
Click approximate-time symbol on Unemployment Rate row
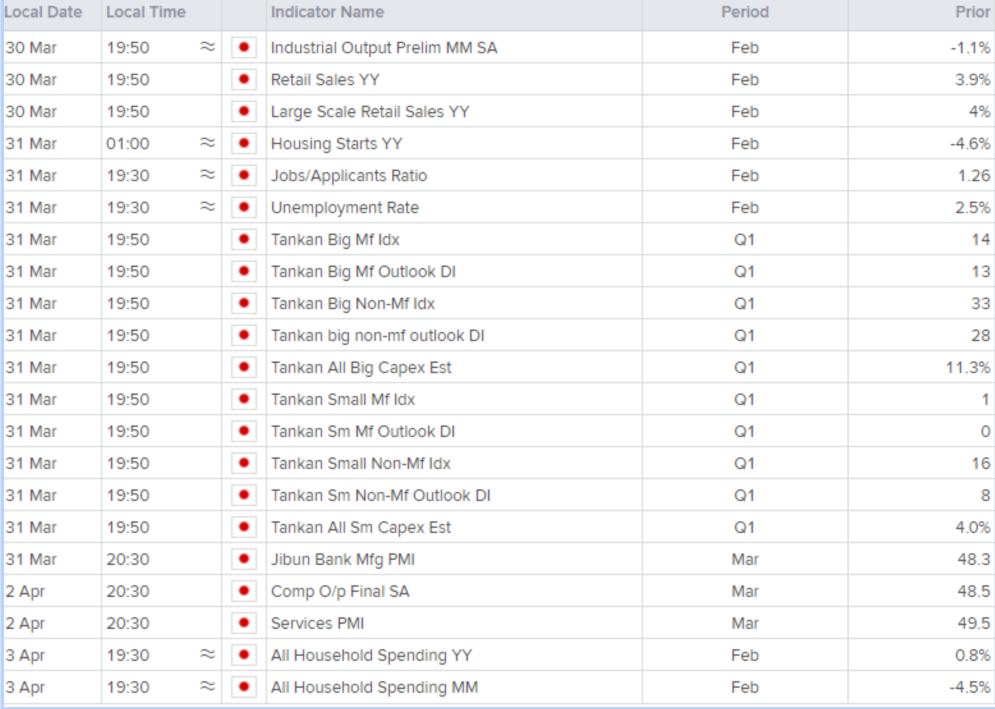coord(208,207)
